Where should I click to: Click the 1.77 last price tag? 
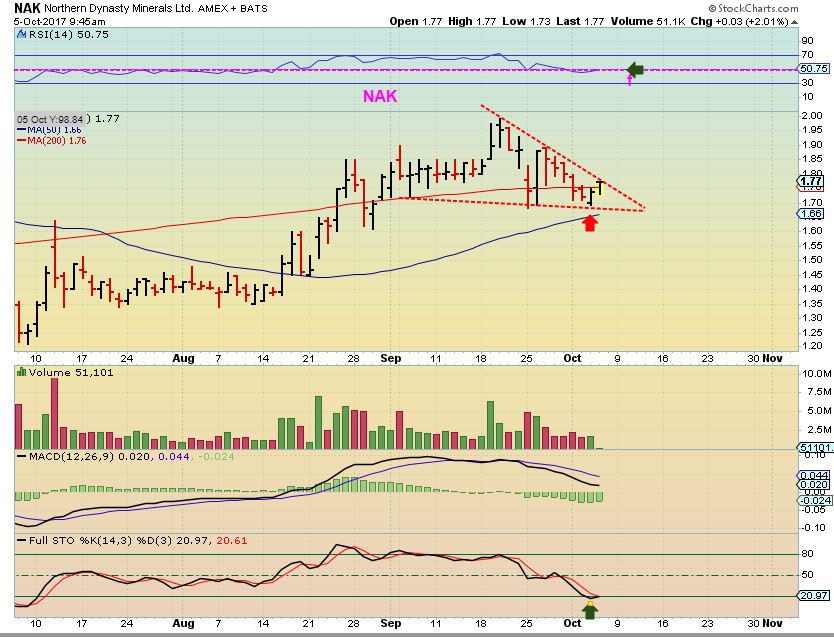811,181
